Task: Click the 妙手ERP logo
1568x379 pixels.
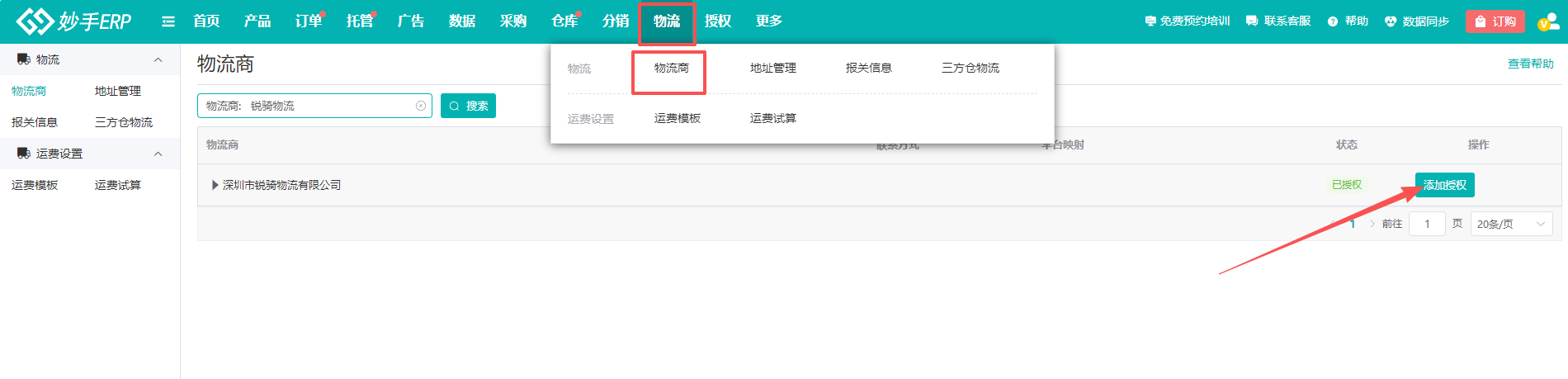Action: (74, 21)
